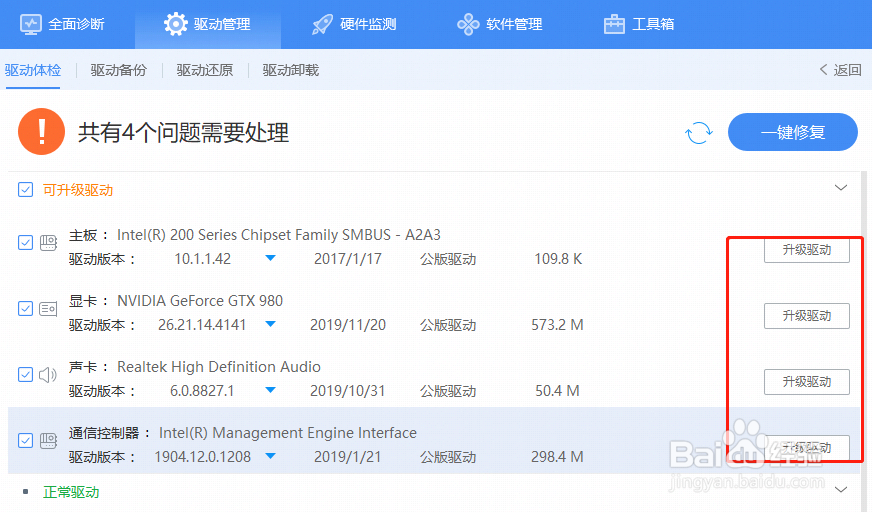Expand the 正常驱动 section chevron
The image size is (872, 512).
point(841,490)
